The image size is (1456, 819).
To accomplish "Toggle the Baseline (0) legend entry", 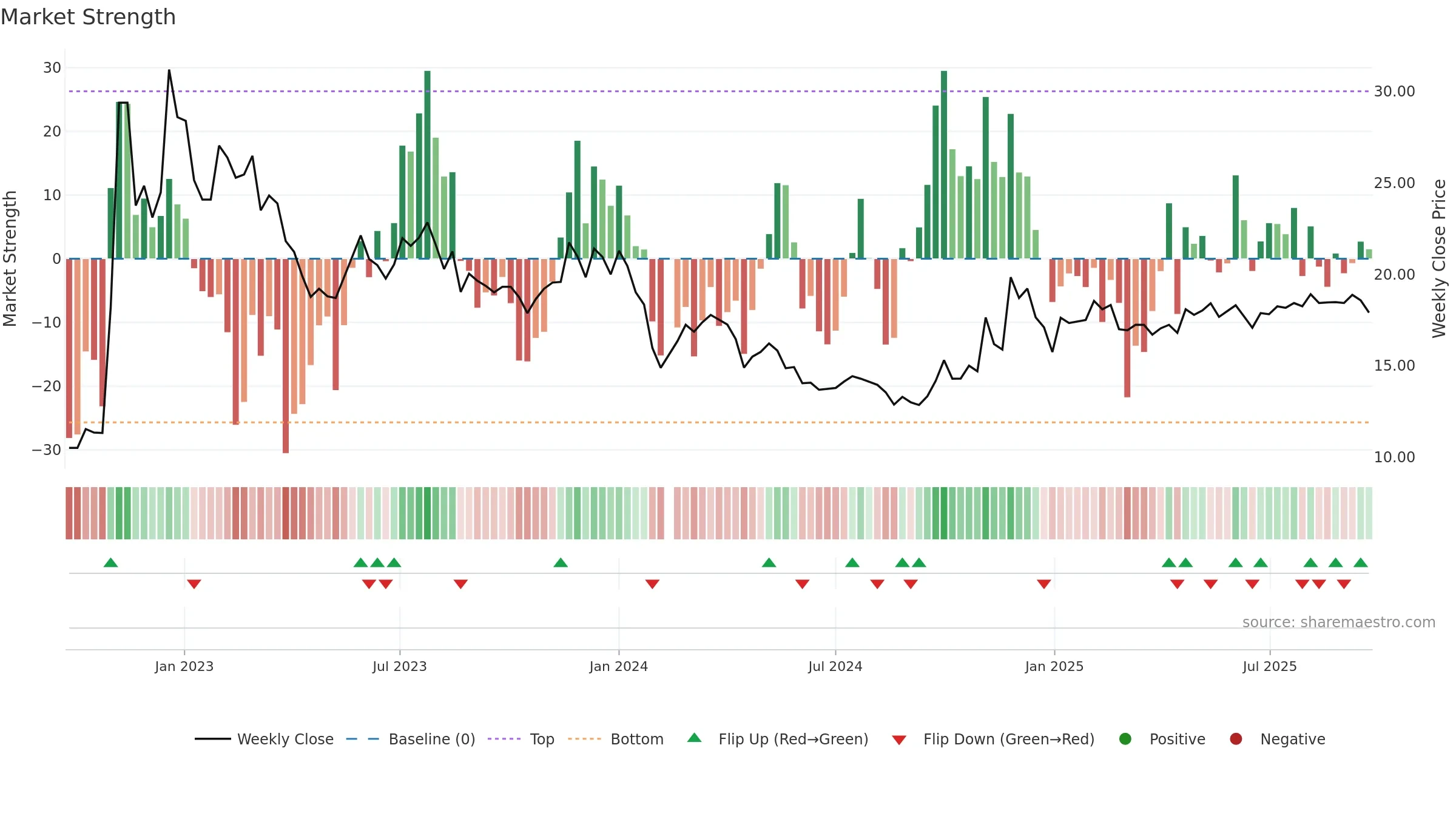I will point(411,739).
